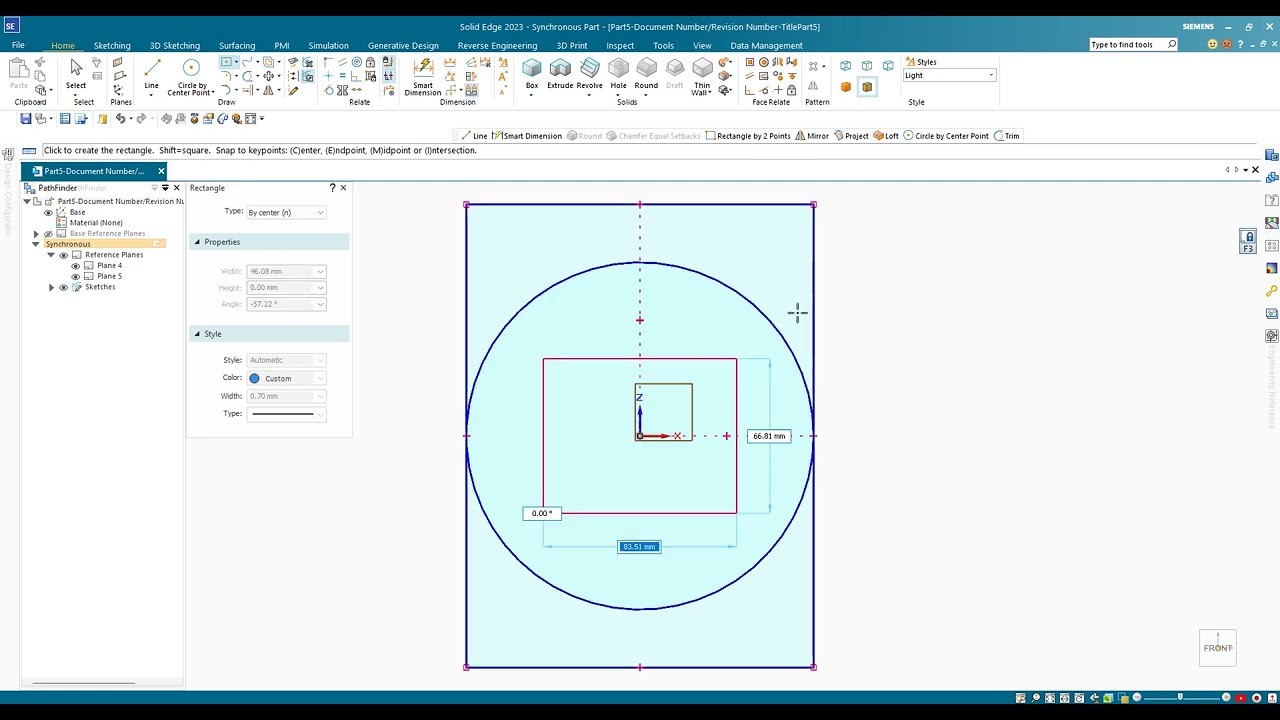Select the Hole command
The width and height of the screenshot is (1280, 720).
point(619,74)
